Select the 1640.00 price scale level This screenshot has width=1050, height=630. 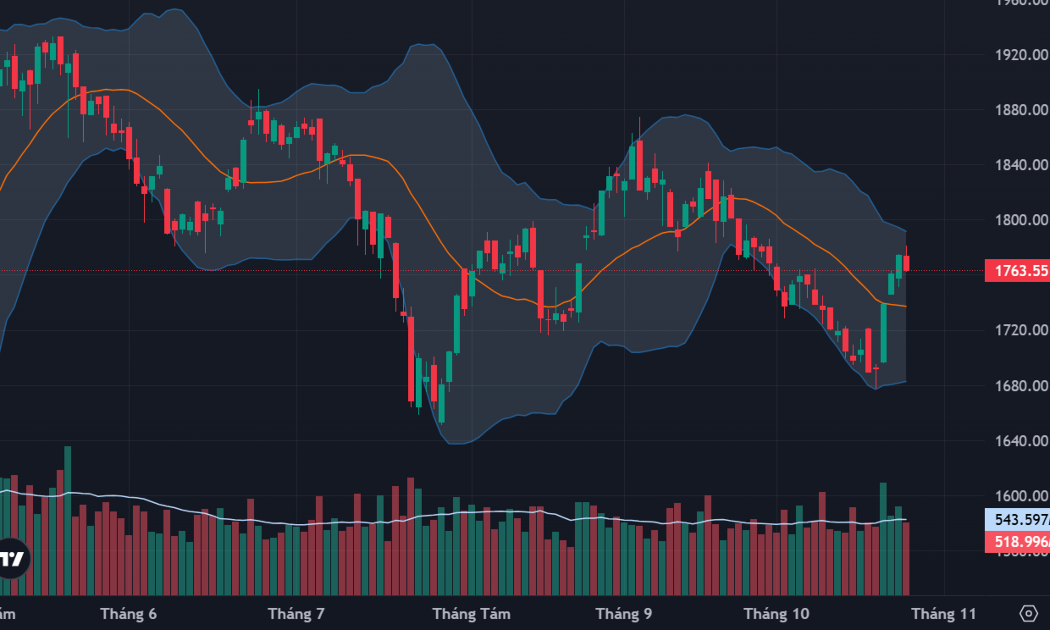1021,441
